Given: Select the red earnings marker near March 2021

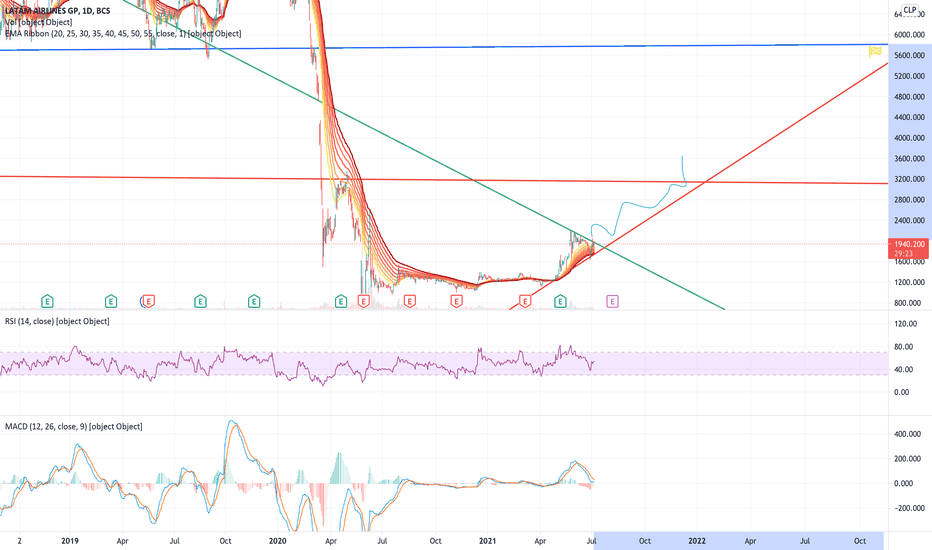Looking at the screenshot, I should pyautogui.click(x=525, y=301).
